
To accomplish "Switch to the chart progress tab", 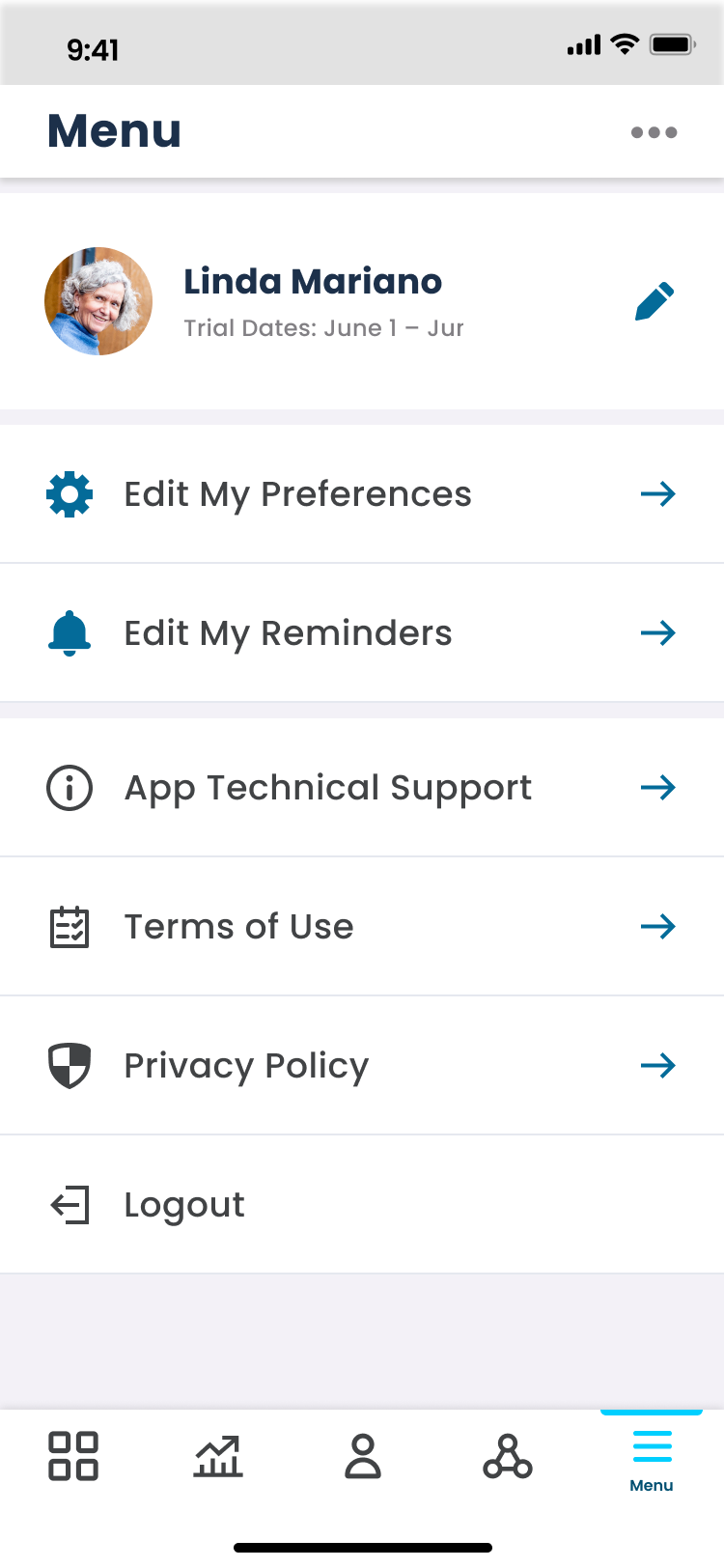I will [218, 1456].
